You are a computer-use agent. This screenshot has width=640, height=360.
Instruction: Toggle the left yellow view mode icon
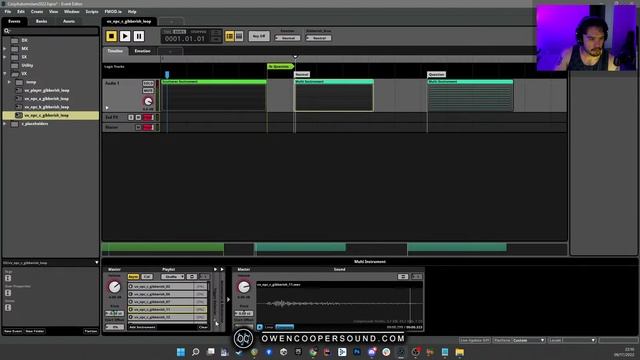pos(230,37)
